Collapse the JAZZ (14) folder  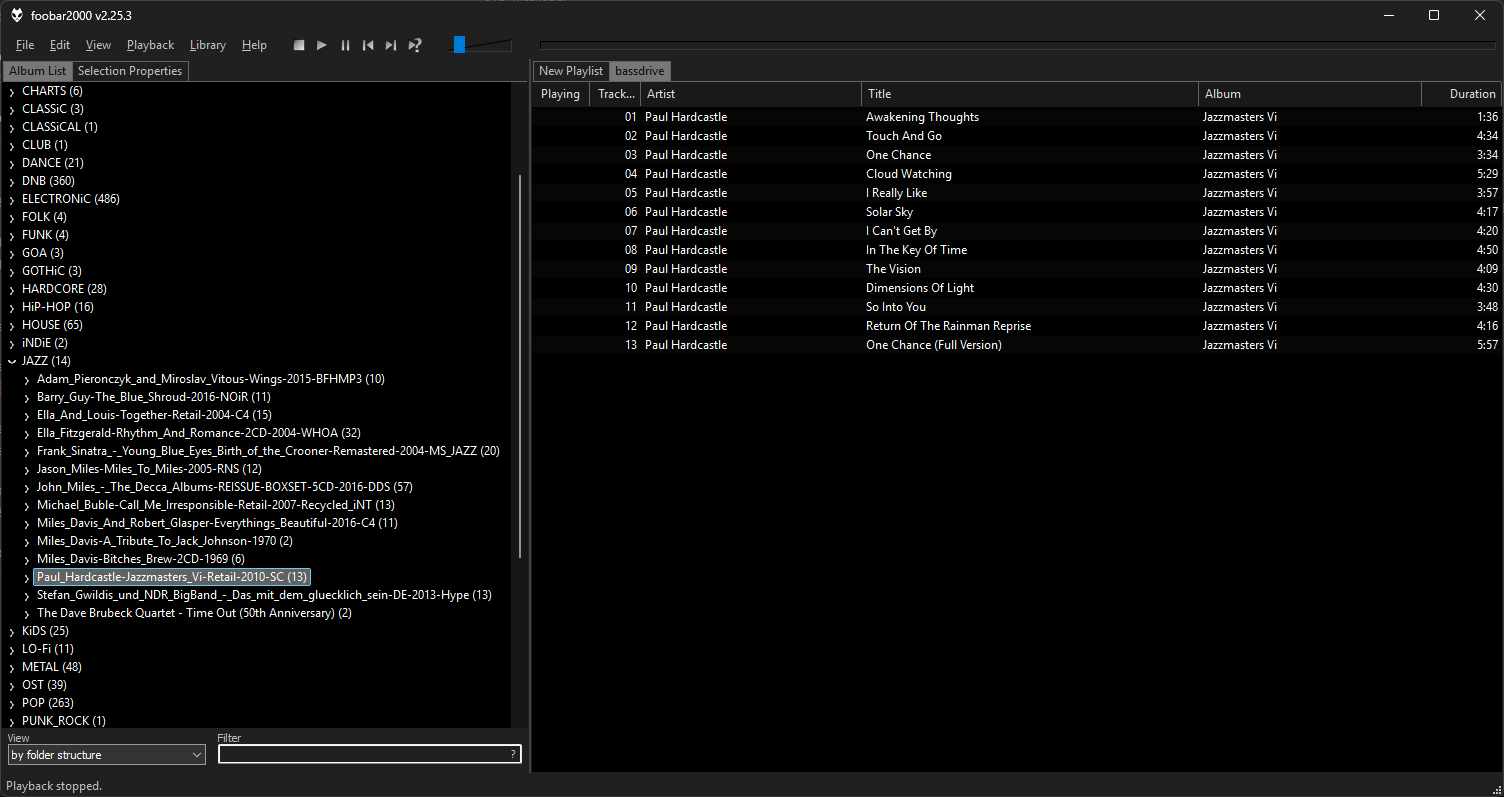tap(11, 361)
